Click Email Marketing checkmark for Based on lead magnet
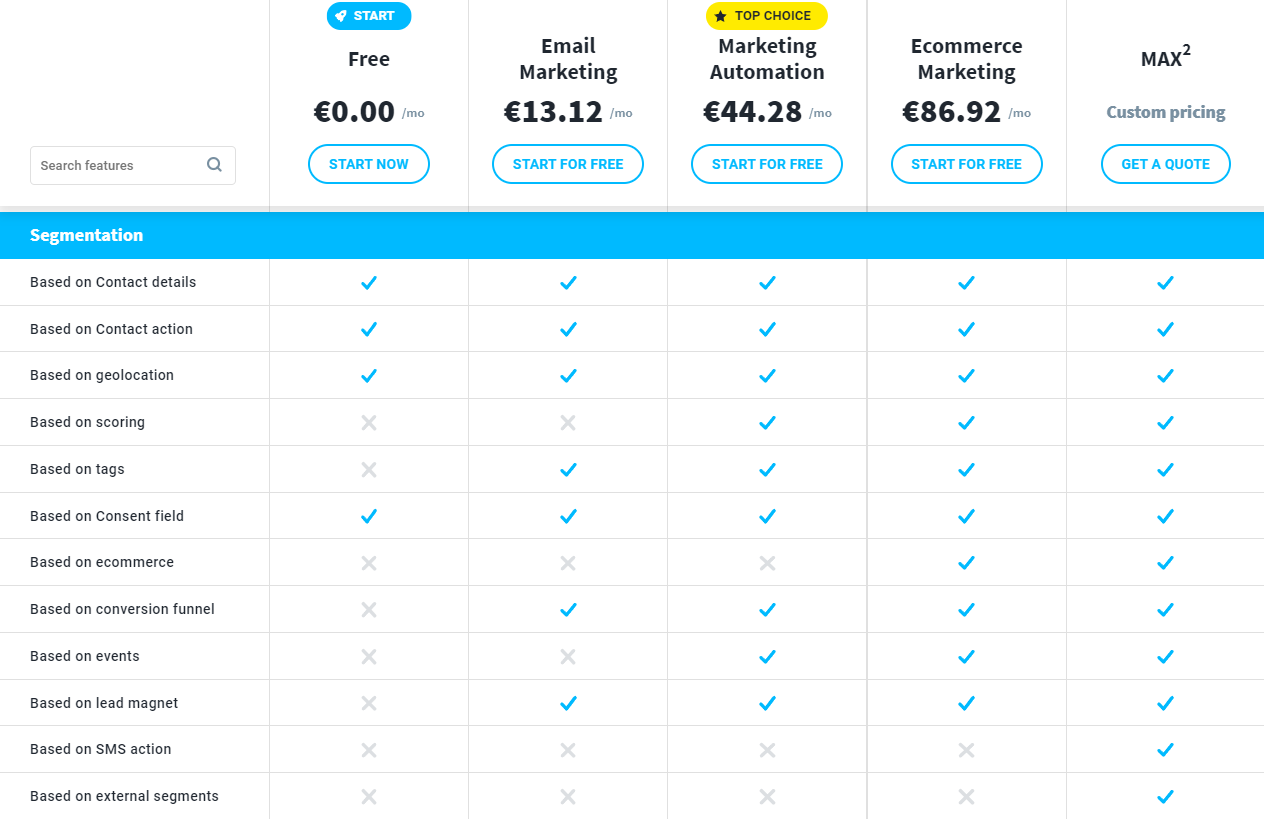 [x=568, y=704]
